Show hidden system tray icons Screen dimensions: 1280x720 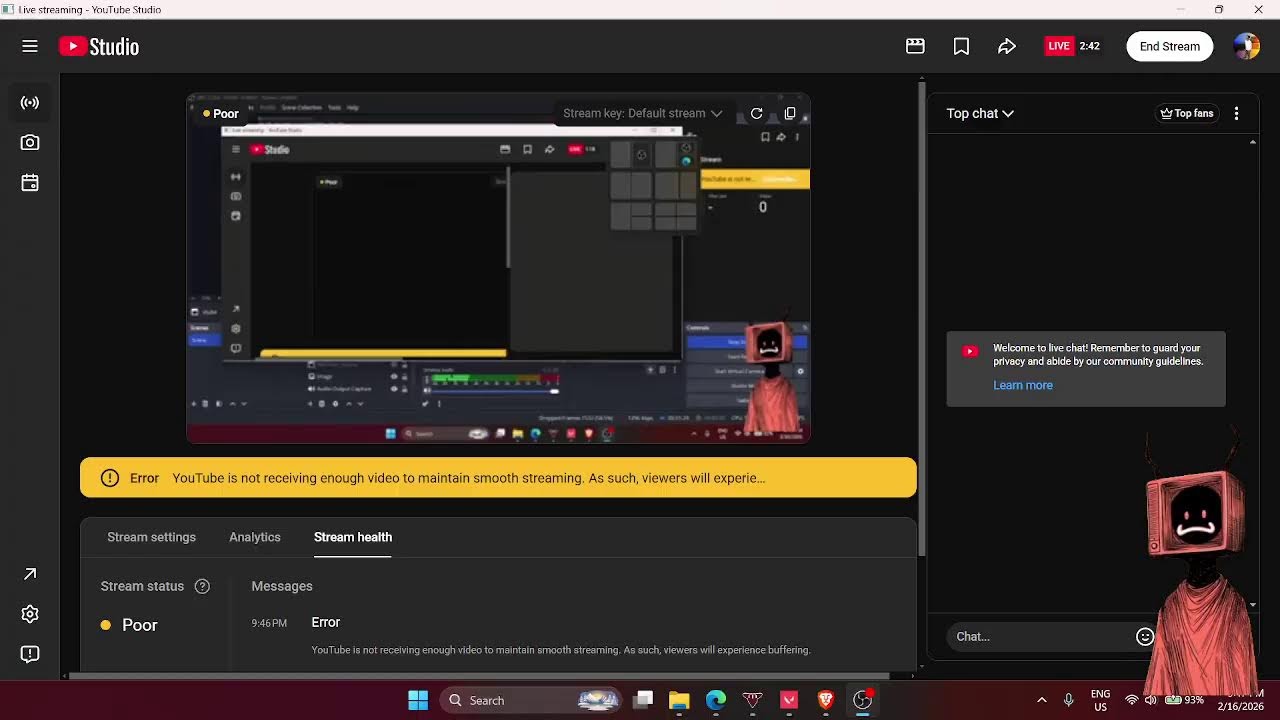(1042, 700)
